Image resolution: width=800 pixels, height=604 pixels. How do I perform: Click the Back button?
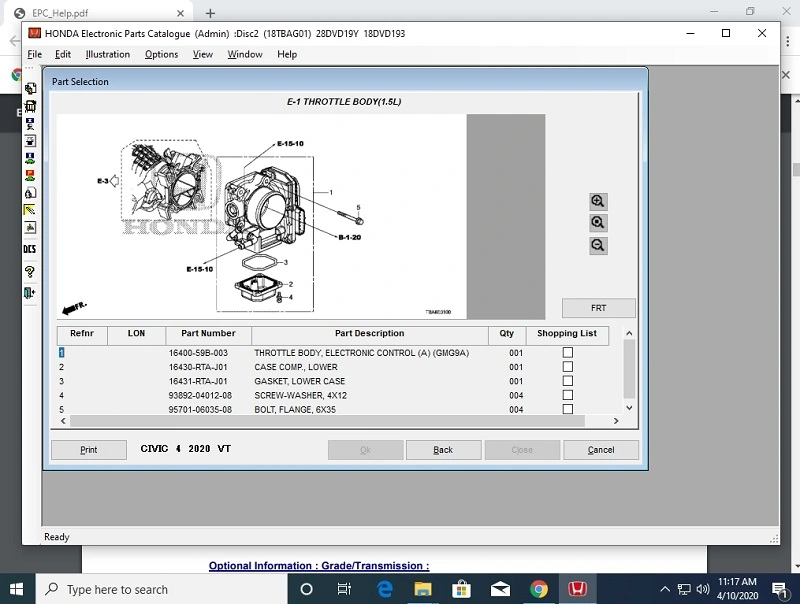coord(443,450)
